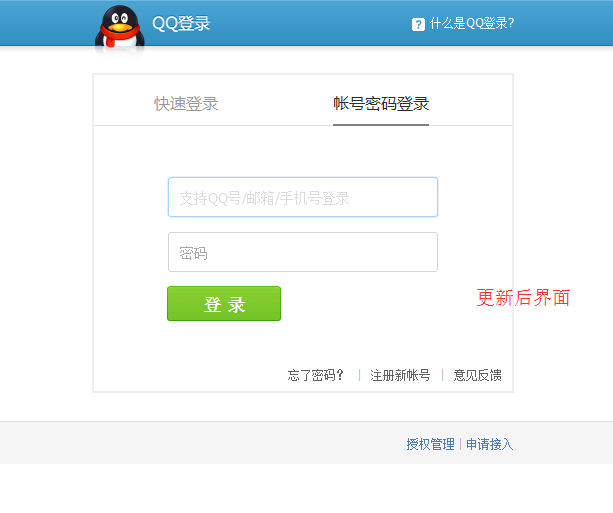The width and height of the screenshot is (613, 513).
Task: Click the QQ penguin logo
Action: 120,27
